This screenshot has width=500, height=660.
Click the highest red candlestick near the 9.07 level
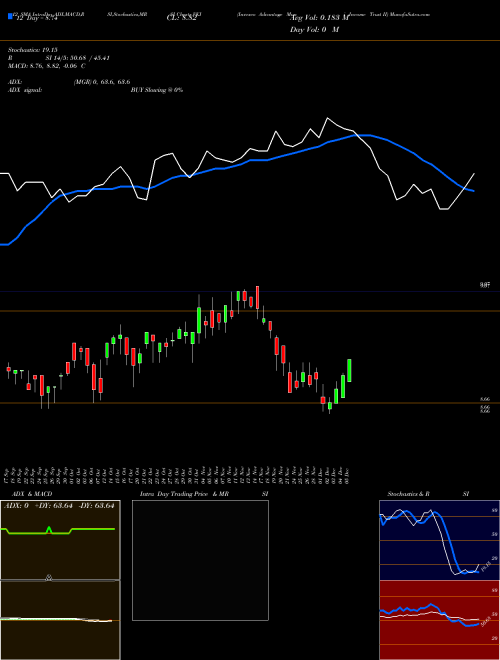[258, 297]
